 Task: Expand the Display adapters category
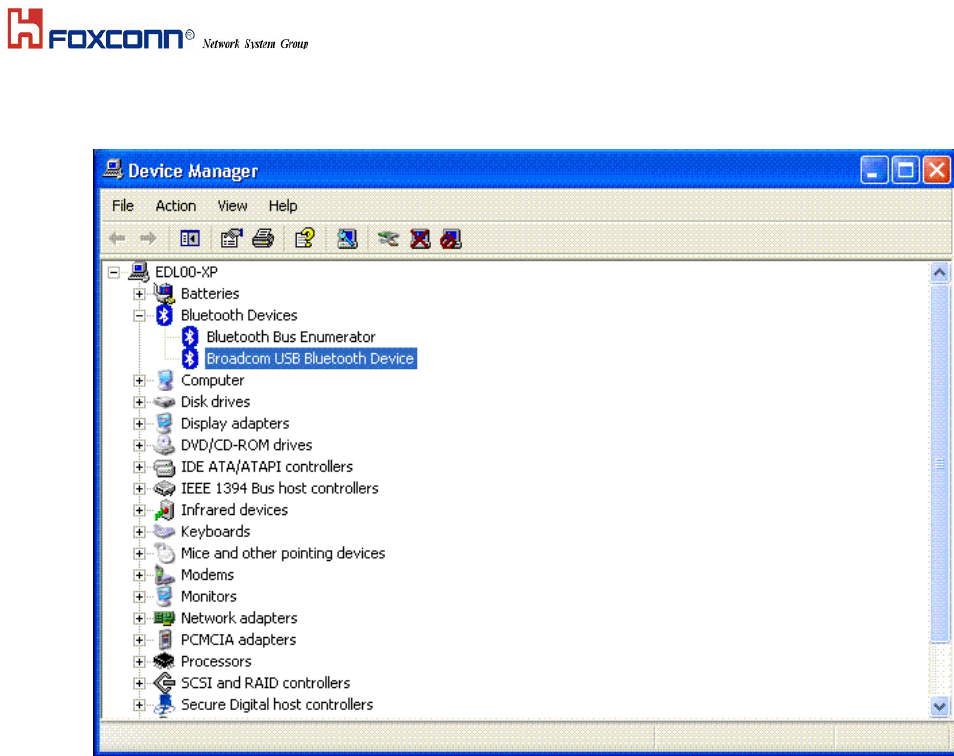[x=139, y=424]
